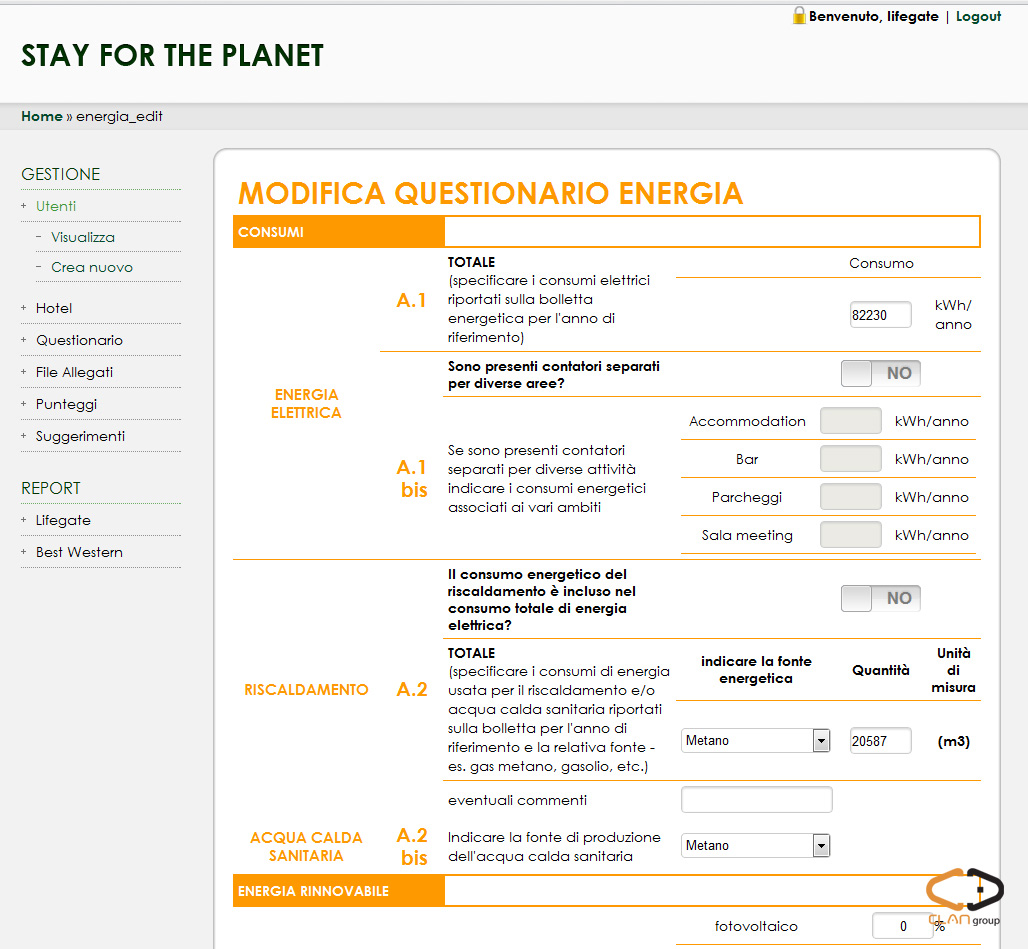Screen dimensions: 1028x949
Task: Click the ACQUA CALDA SANITARIA label
Action: (x=306, y=847)
